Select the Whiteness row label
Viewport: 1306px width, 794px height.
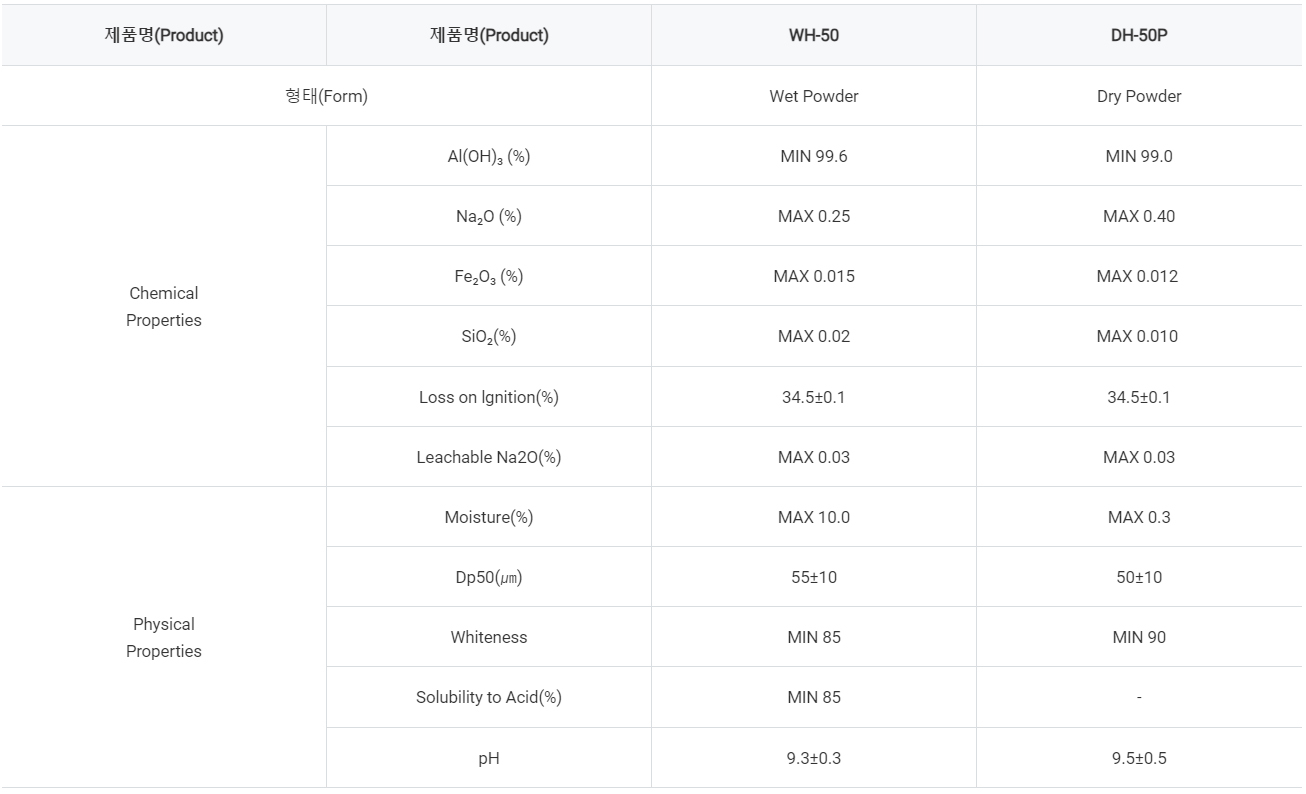tap(488, 637)
